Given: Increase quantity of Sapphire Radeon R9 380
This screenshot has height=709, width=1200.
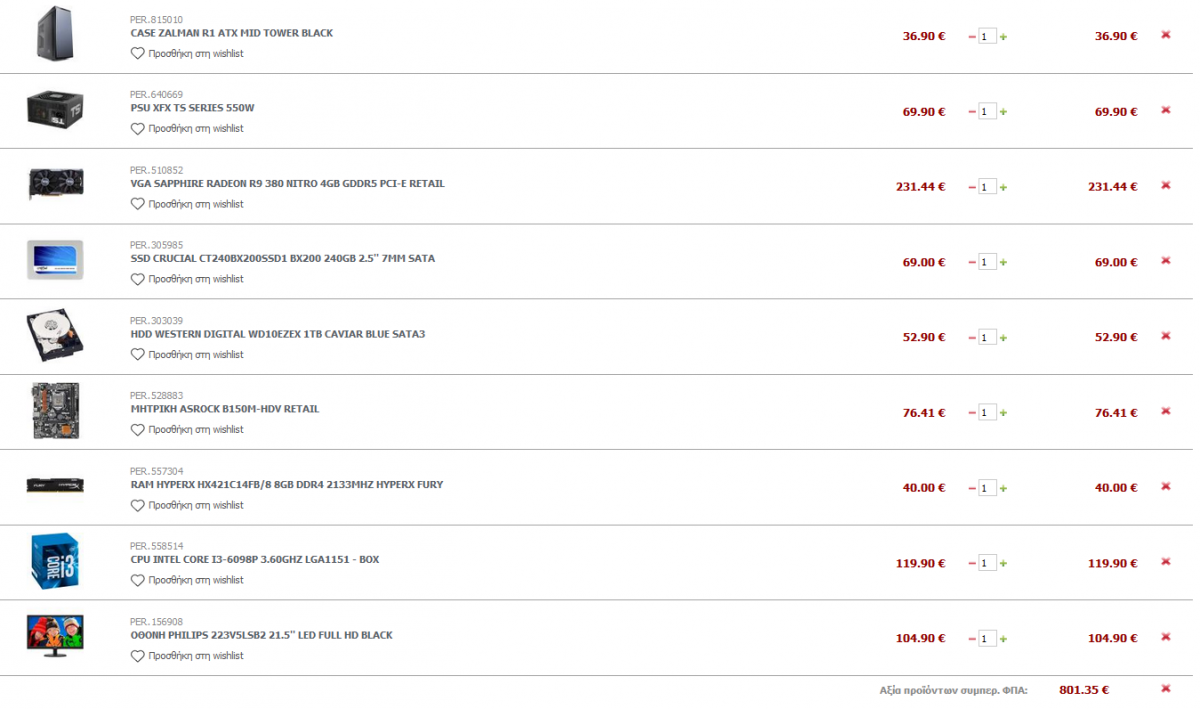Looking at the screenshot, I should (x=1003, y=187).
